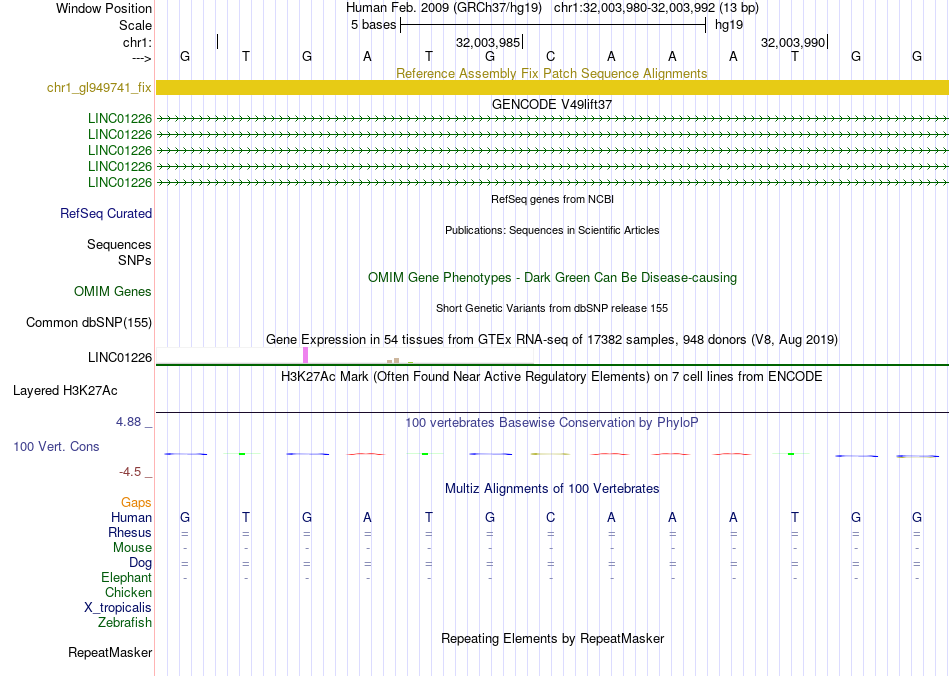
Task: Select the yellow fix patch alignment bar
Action: [552, 87]
